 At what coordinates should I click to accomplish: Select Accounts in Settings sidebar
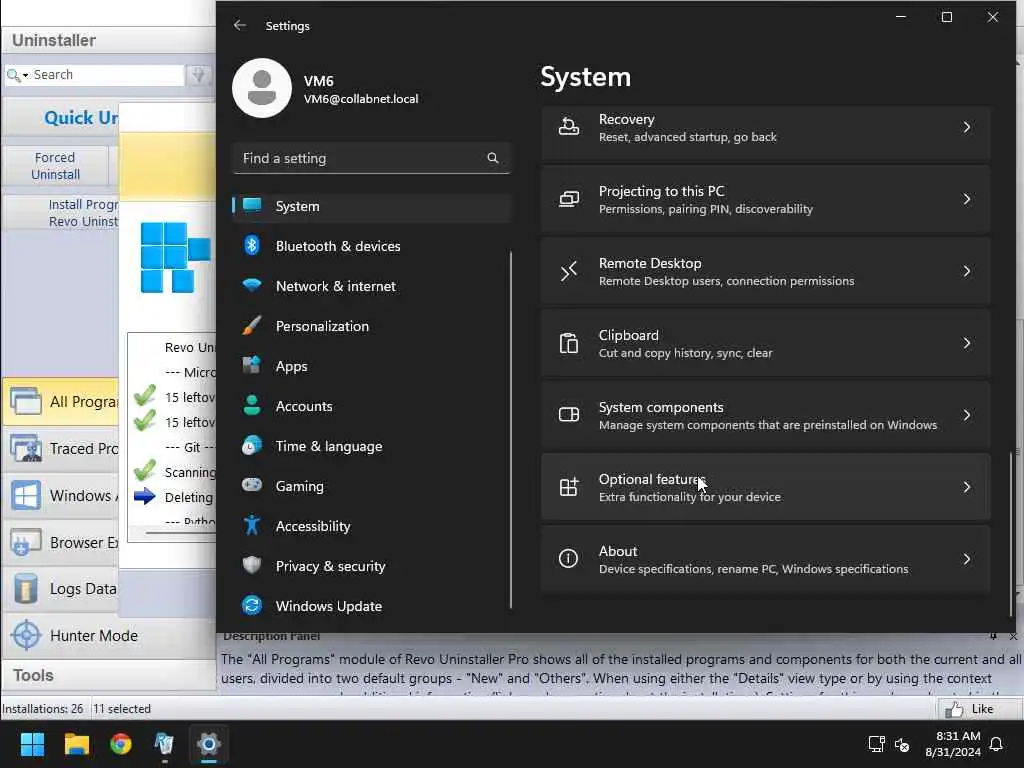click(371, 406)
